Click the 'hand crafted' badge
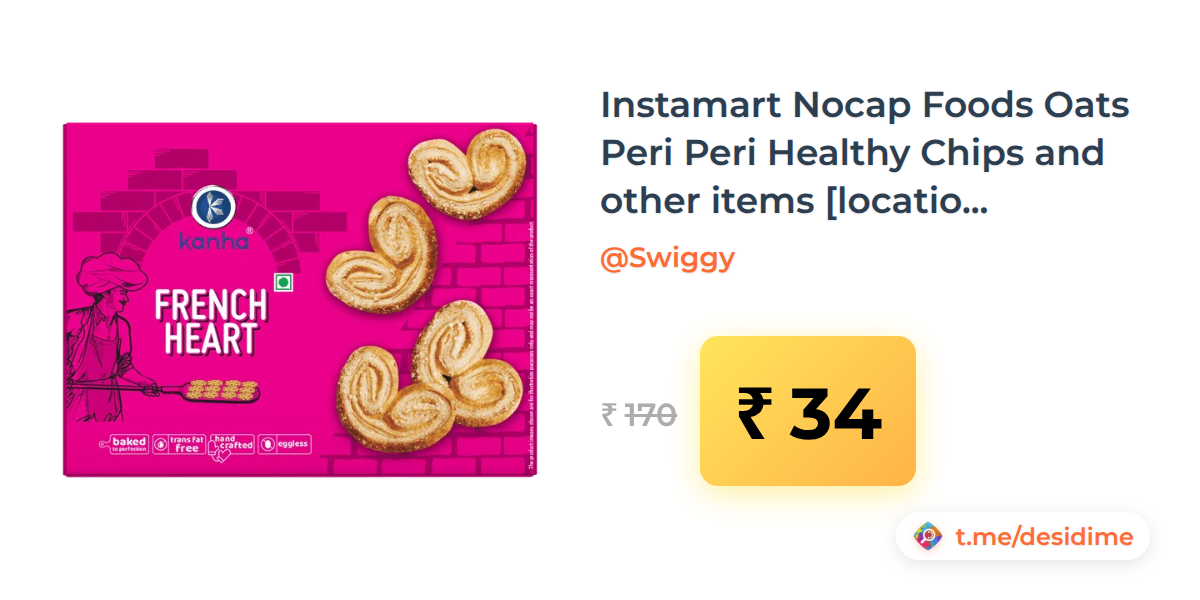The height and width of the screenshot is (600, 1200). 232,446
